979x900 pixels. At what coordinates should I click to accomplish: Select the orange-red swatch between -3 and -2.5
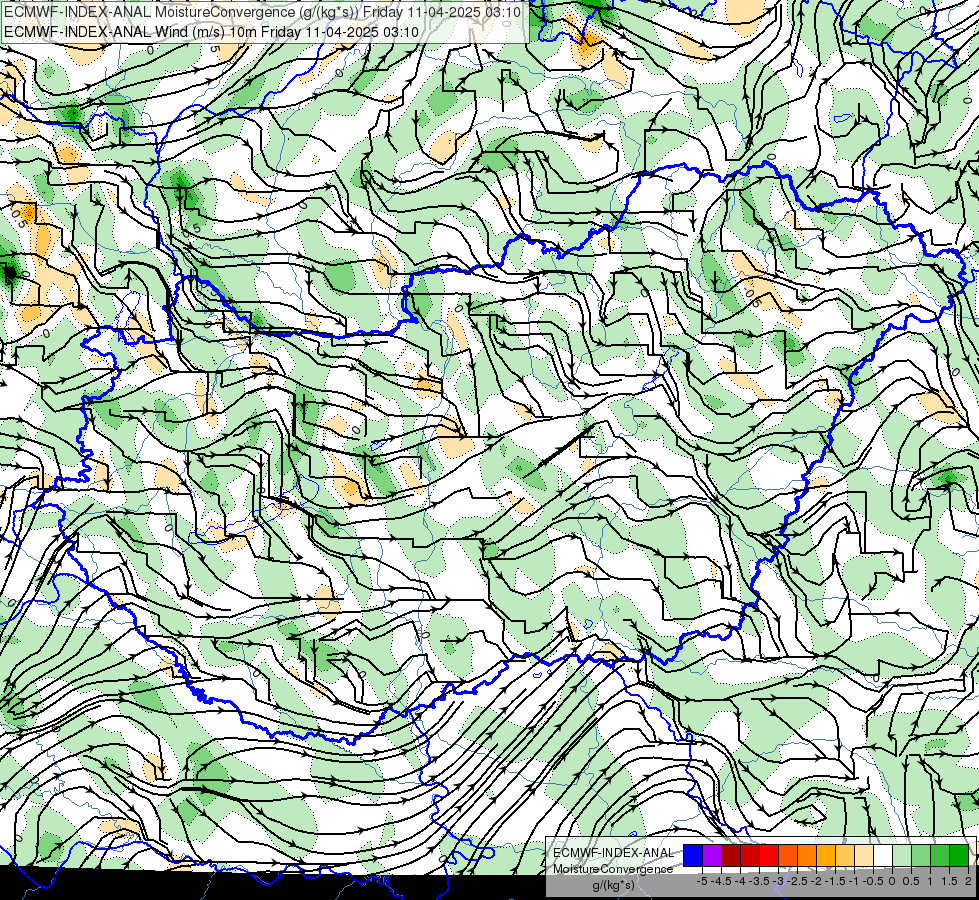(x=788, y=855)
